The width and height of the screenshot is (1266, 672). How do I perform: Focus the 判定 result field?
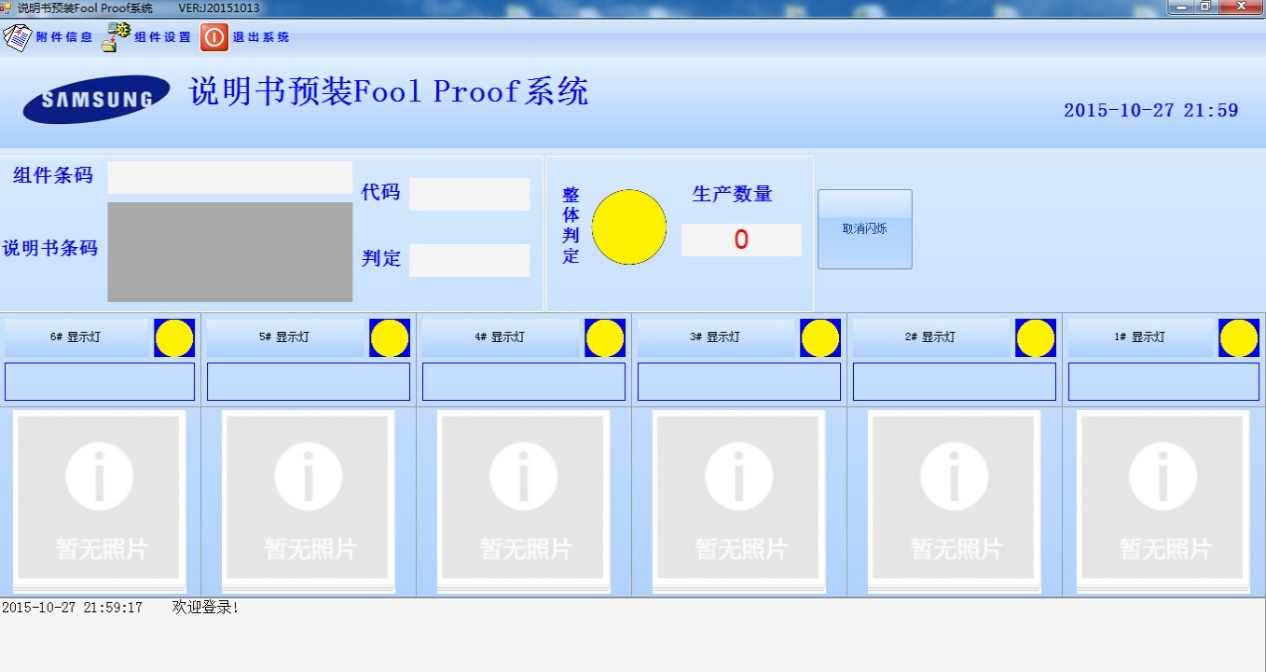[469, 260]
